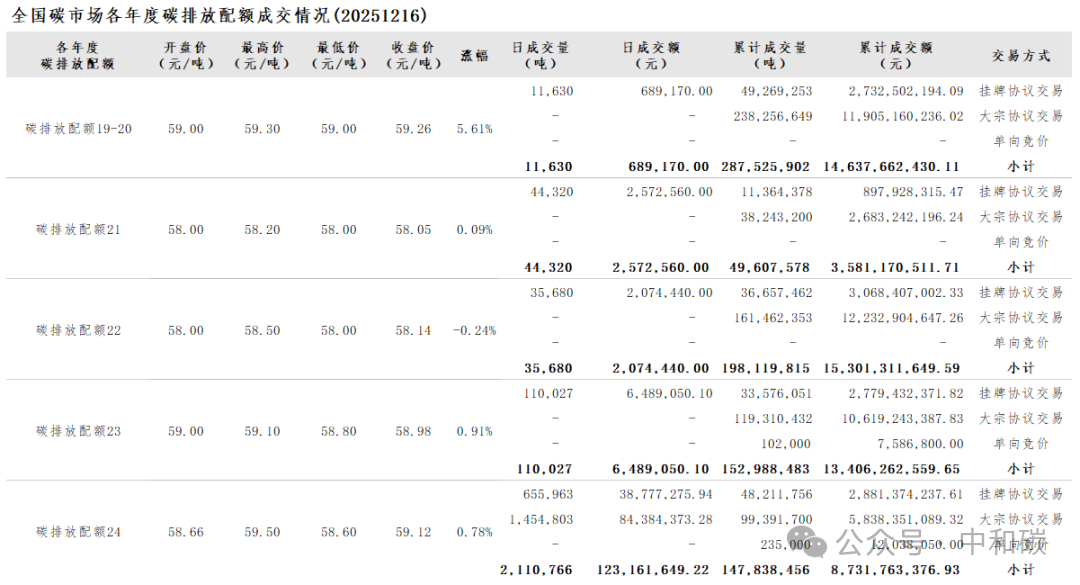
Task: Click the 碳排放配额21 row label
Action: coord(78,230)
